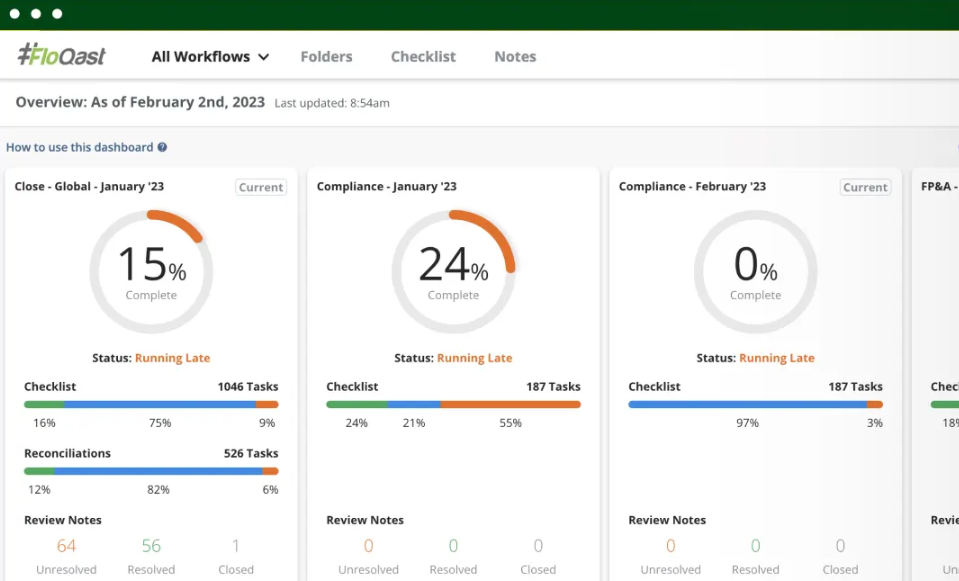This screenshot has width=959, height=581.
Task: Click Current badge on Compliance February card
Action: pyautogui.click(x=865, y=187)
